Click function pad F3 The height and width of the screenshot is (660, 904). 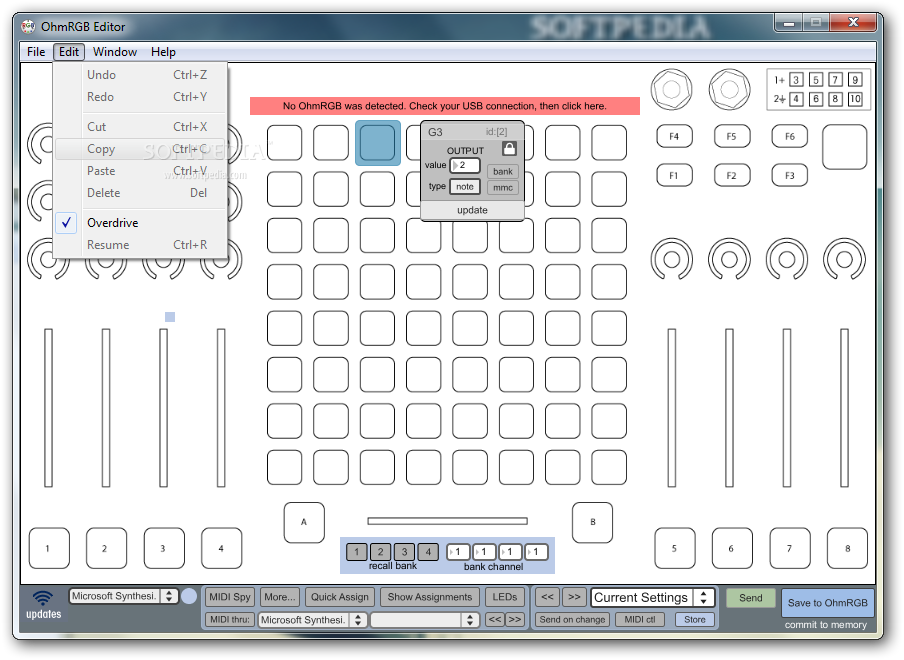789,176
